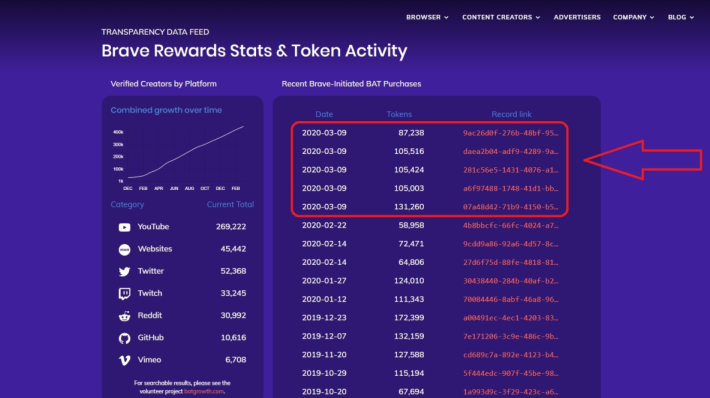710x398 pixels.
Task: Open the batgrowth.com link
Action: point(203,391)
